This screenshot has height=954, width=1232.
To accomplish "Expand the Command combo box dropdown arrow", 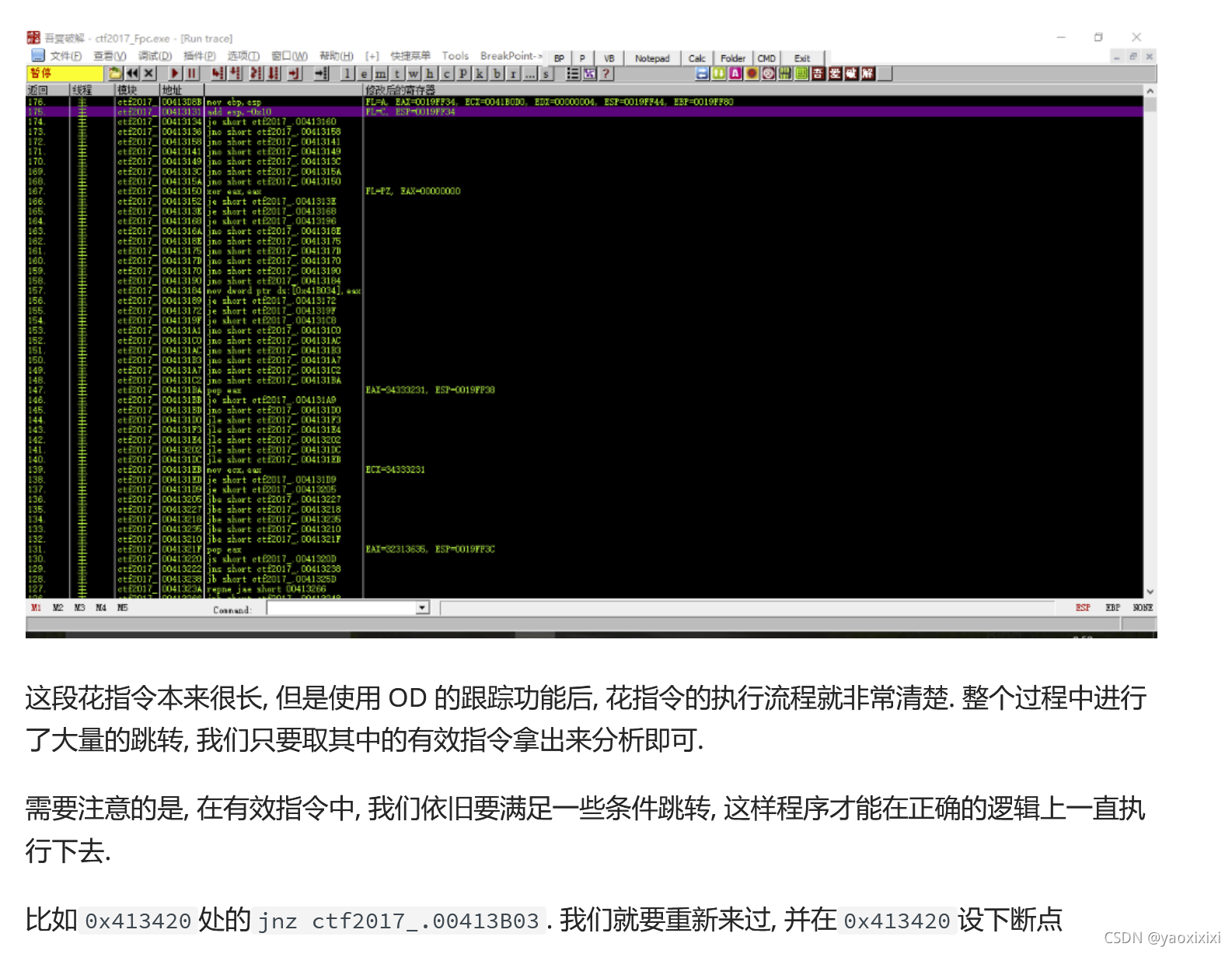I will click(x=422, y=608).
